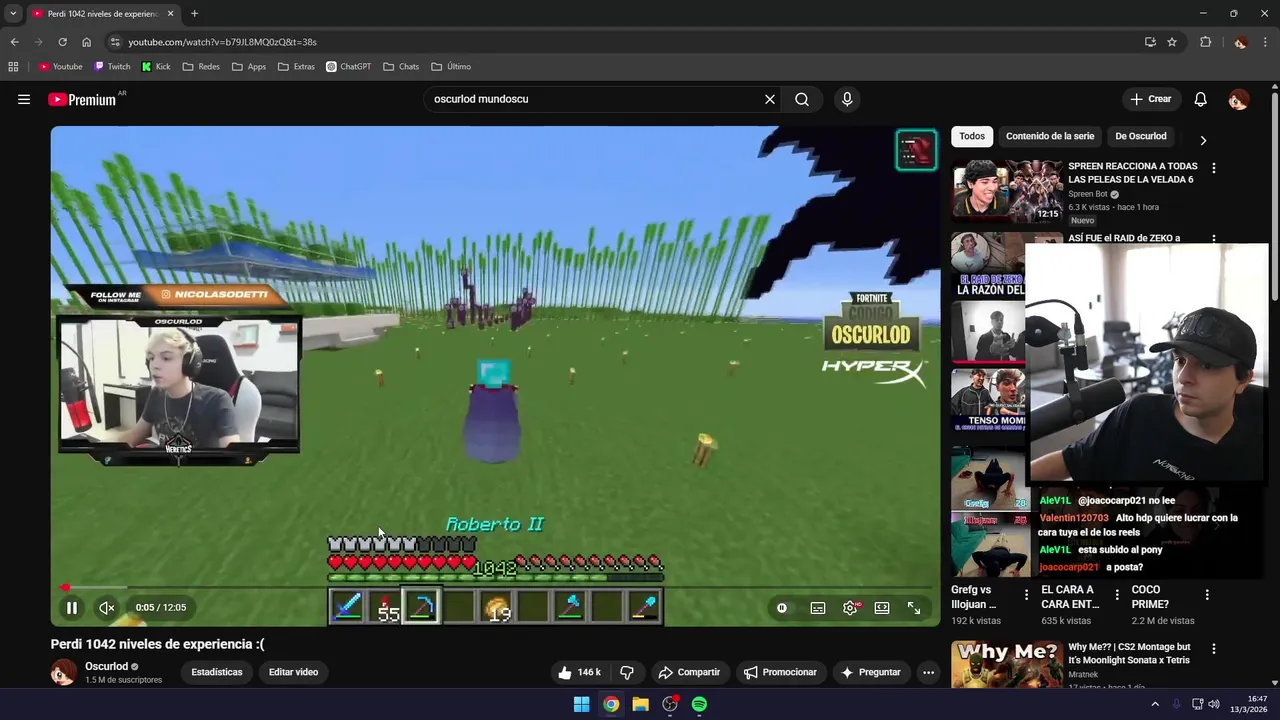Open Oscurlod channel avatar

point(63,672)
